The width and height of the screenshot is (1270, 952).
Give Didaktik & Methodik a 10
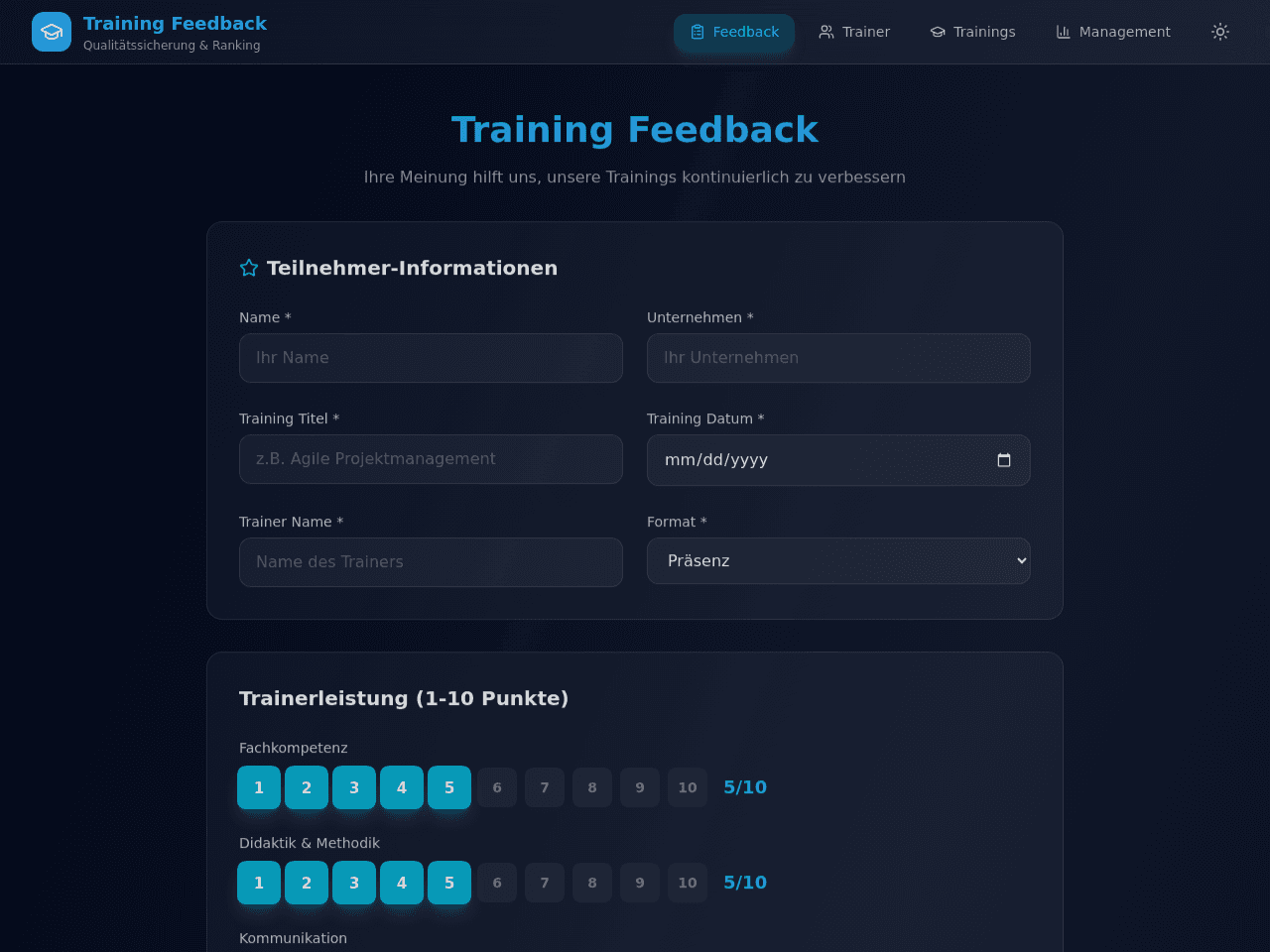point(688,883)
